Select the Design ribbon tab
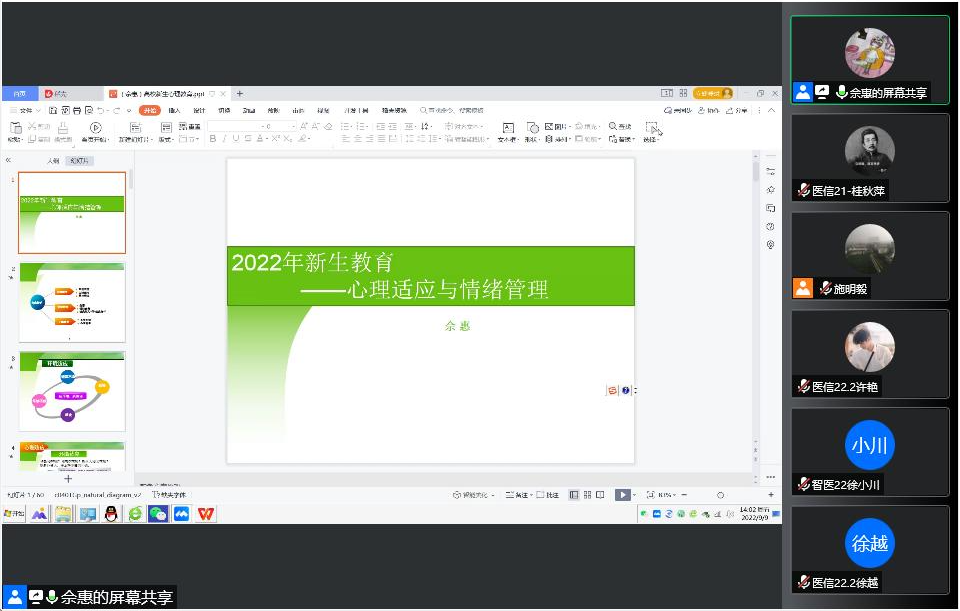This screenshot has height=611, width=960. pos(200,110)
